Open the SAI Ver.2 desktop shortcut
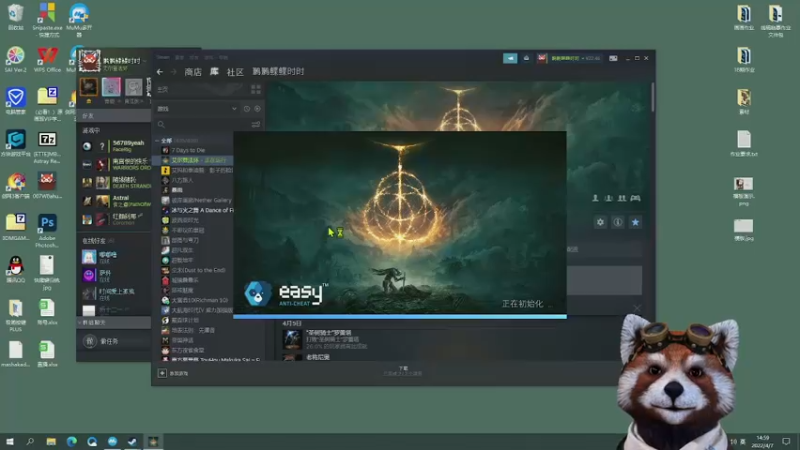Viewport: 800px width, 450px height. point(16,60)
